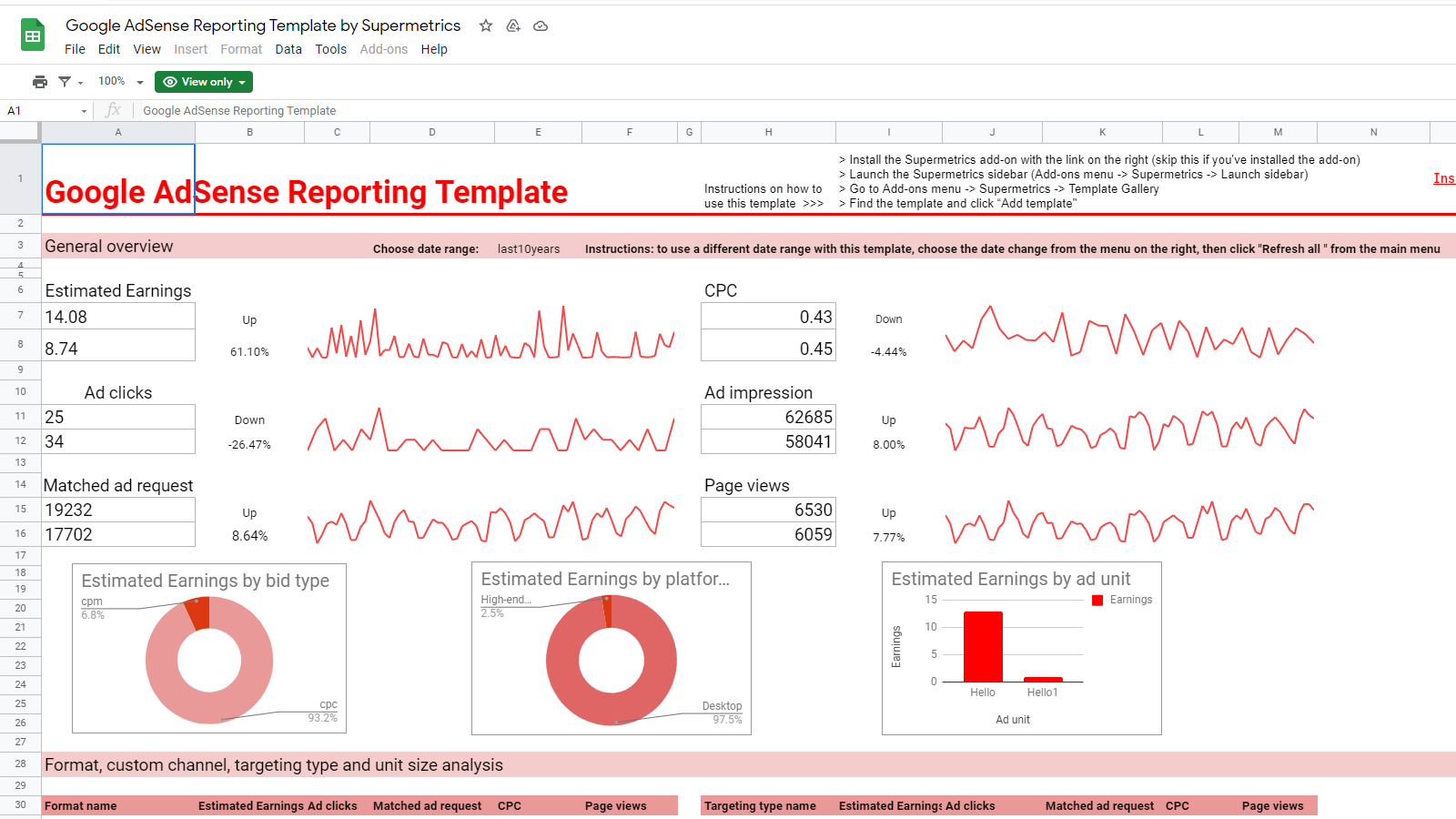Click the 58041 ad impression cell

coord(769,441)
